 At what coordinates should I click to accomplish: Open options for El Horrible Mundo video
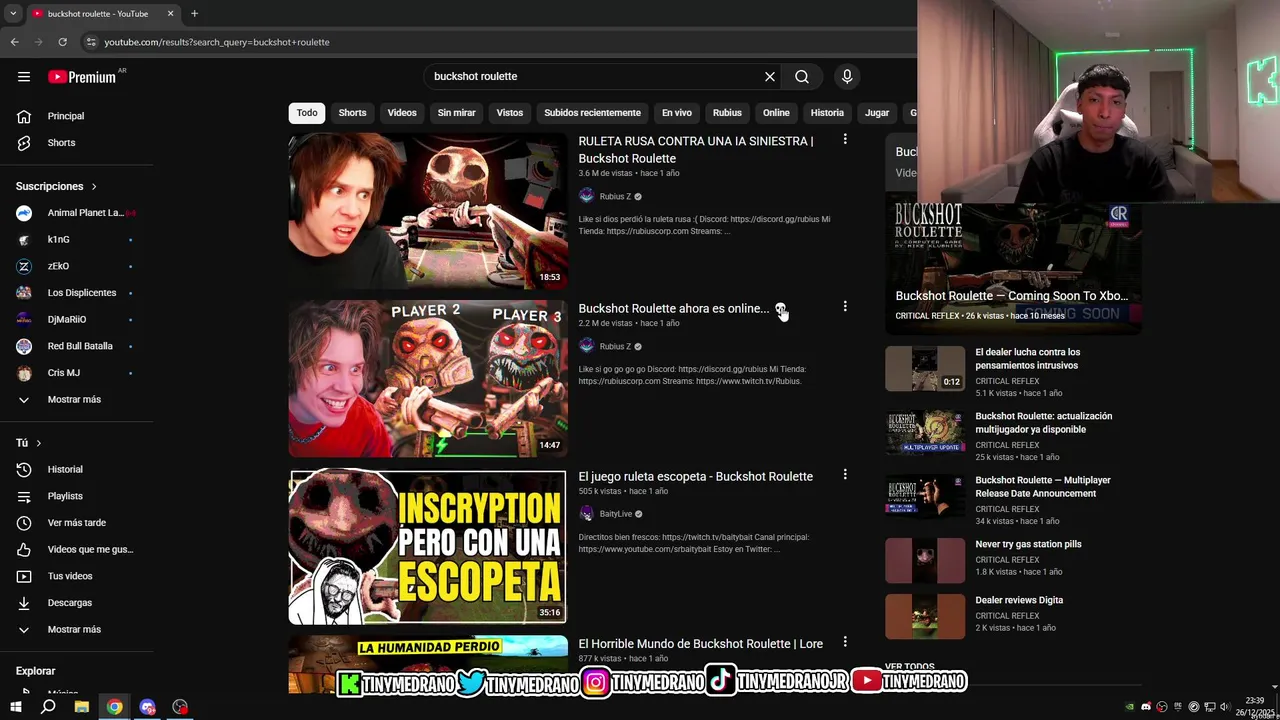(x=845, y=642)
